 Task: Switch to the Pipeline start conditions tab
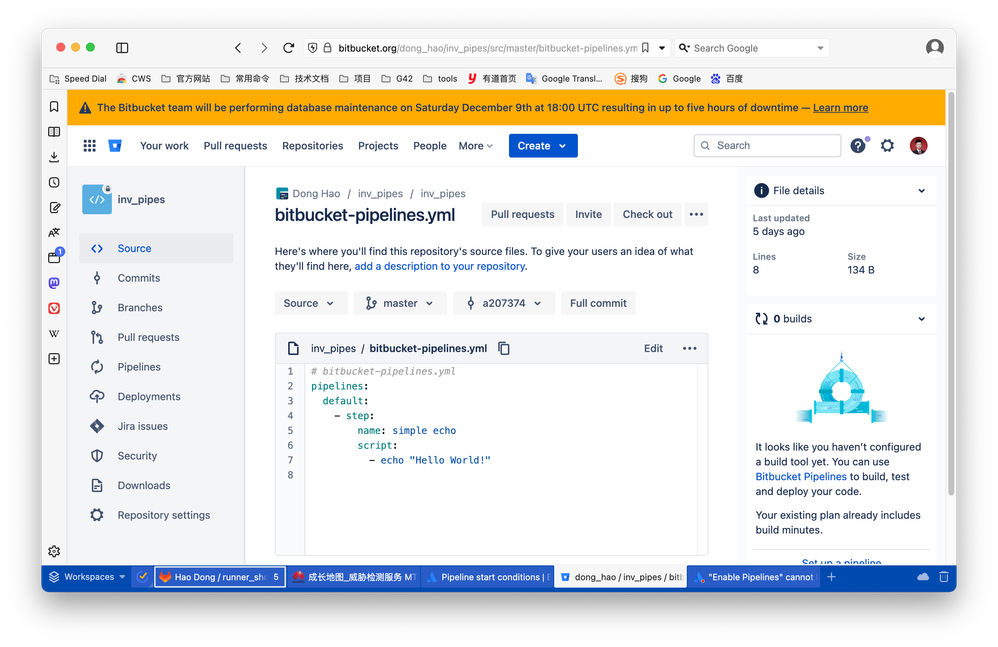pyautogui.click(x=488, y=577)
